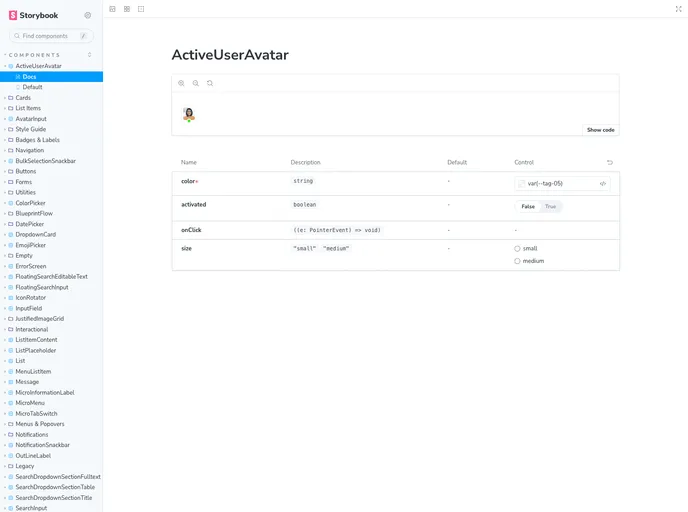Click the grid icon in the top toolbar
The width and height of the screenshot is (688, 512).
[127, 8]
